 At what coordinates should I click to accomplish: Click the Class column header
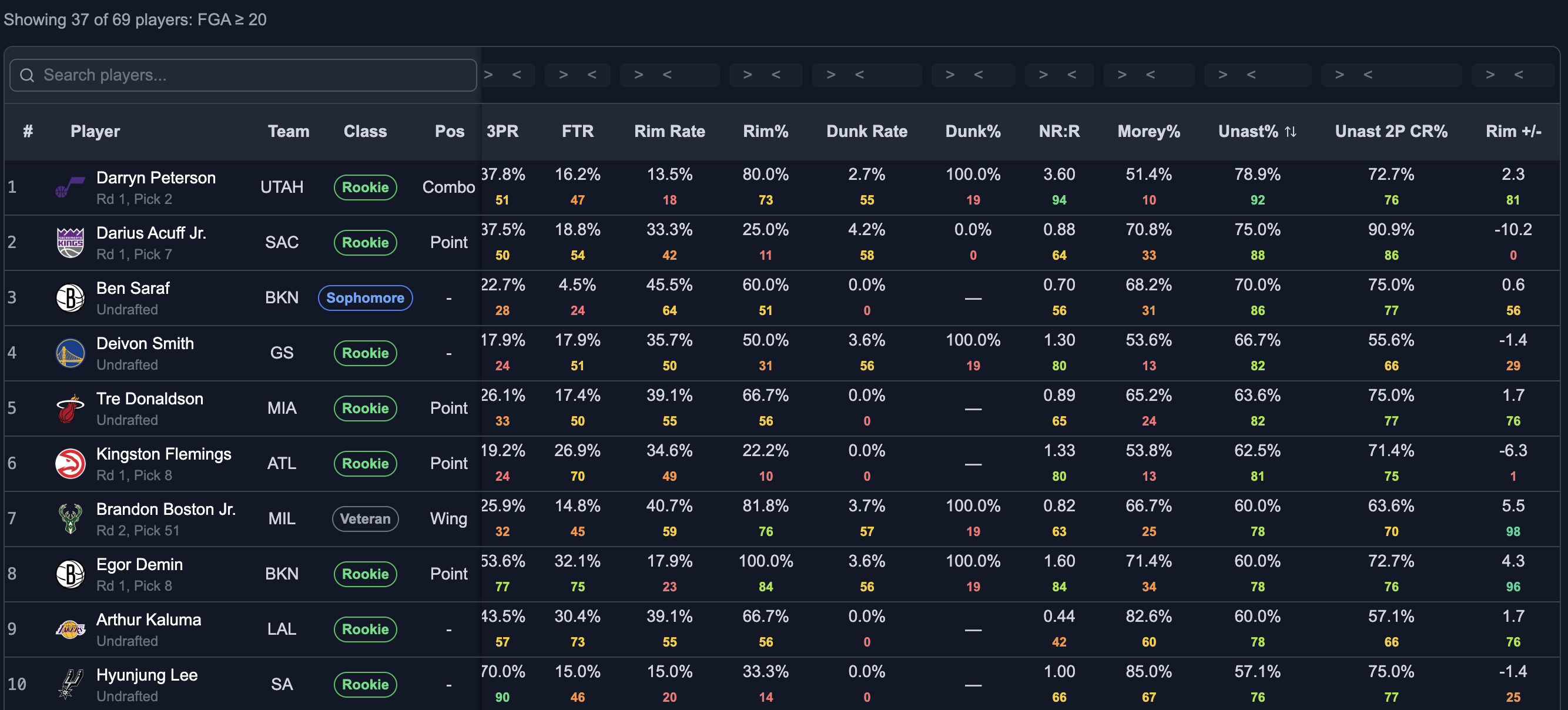(365, 132)
